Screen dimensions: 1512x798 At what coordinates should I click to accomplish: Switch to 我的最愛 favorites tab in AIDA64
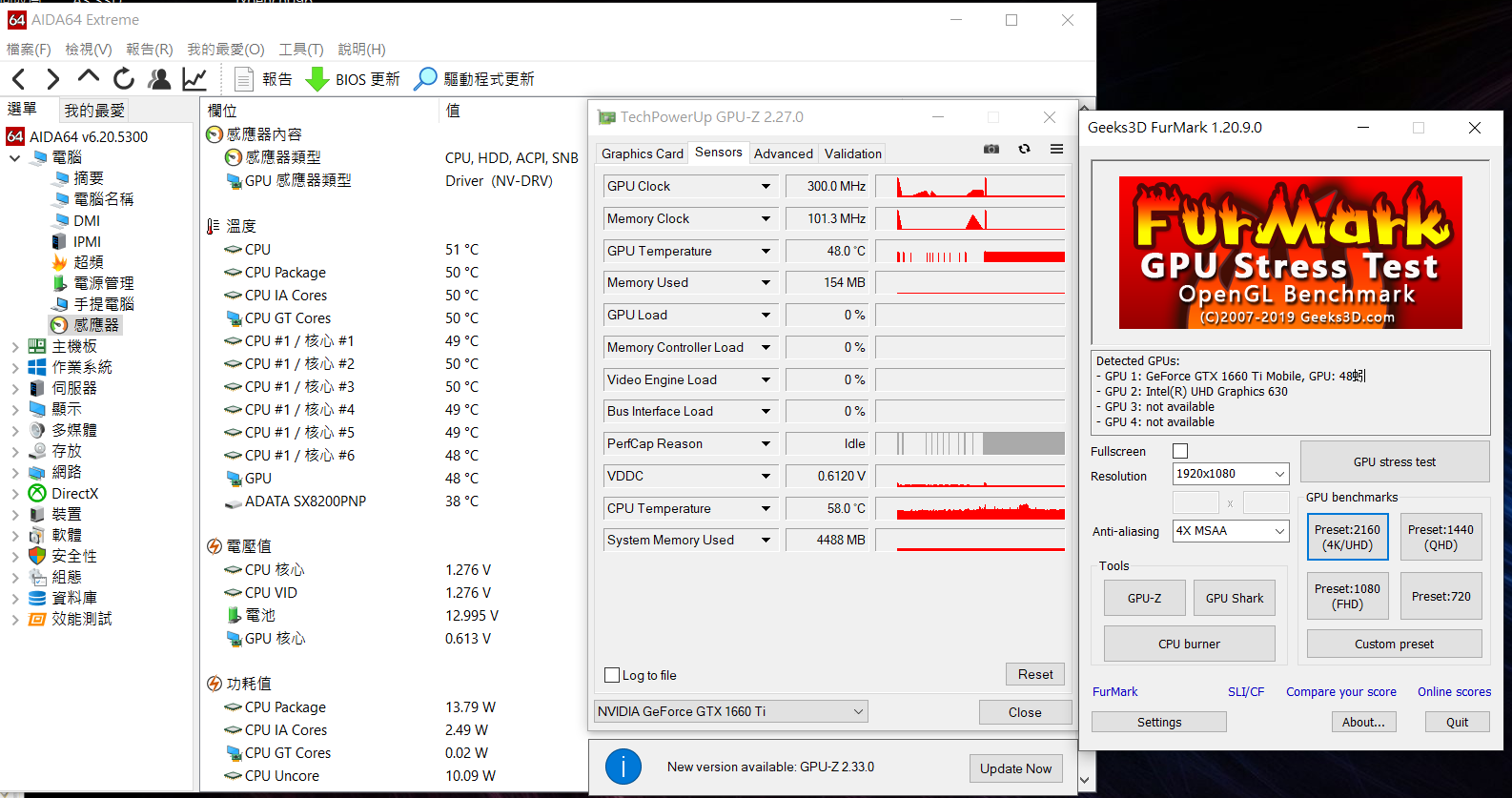pos(93,111)
